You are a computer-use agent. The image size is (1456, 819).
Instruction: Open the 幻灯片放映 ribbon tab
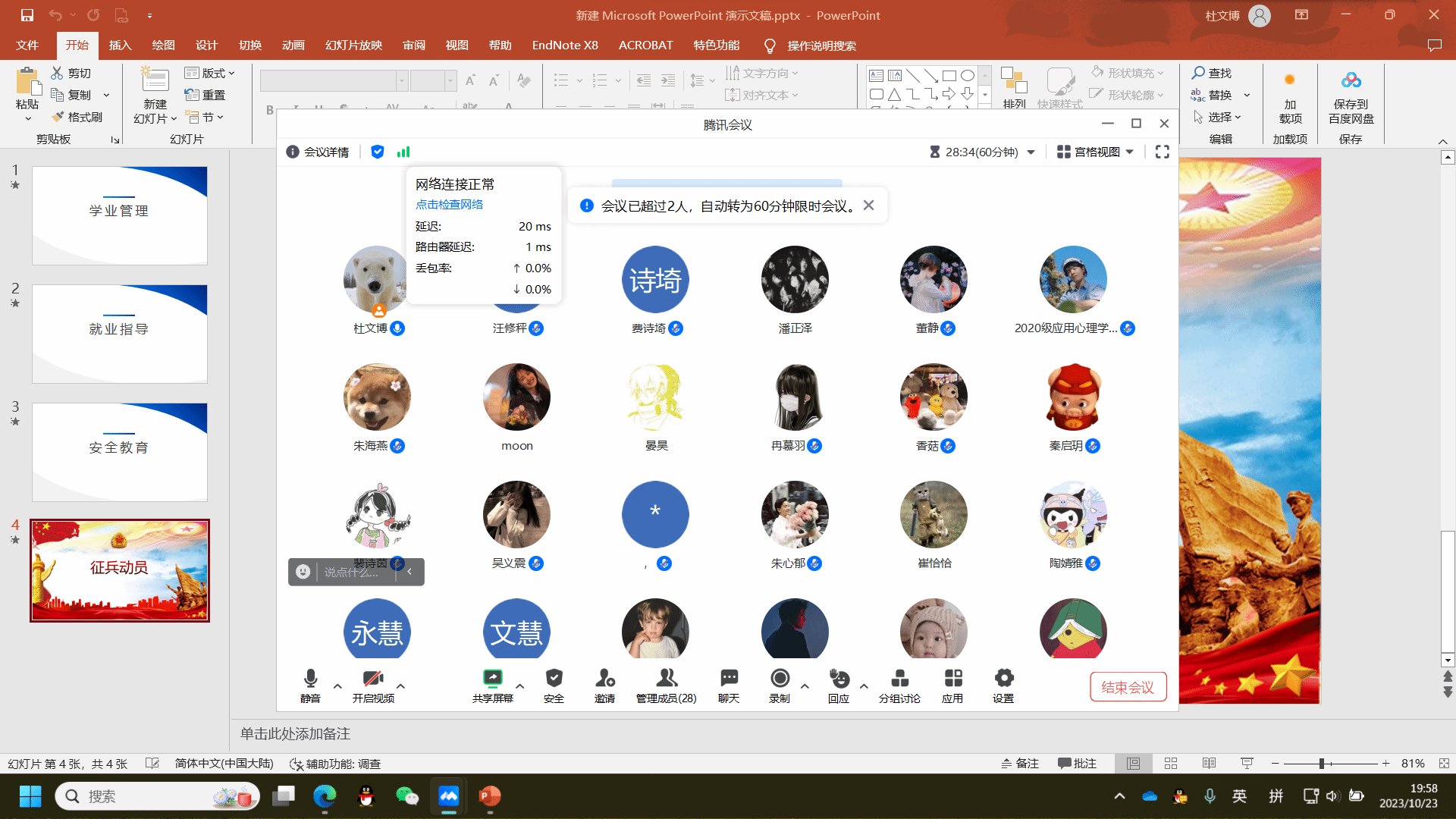(353, 45)
